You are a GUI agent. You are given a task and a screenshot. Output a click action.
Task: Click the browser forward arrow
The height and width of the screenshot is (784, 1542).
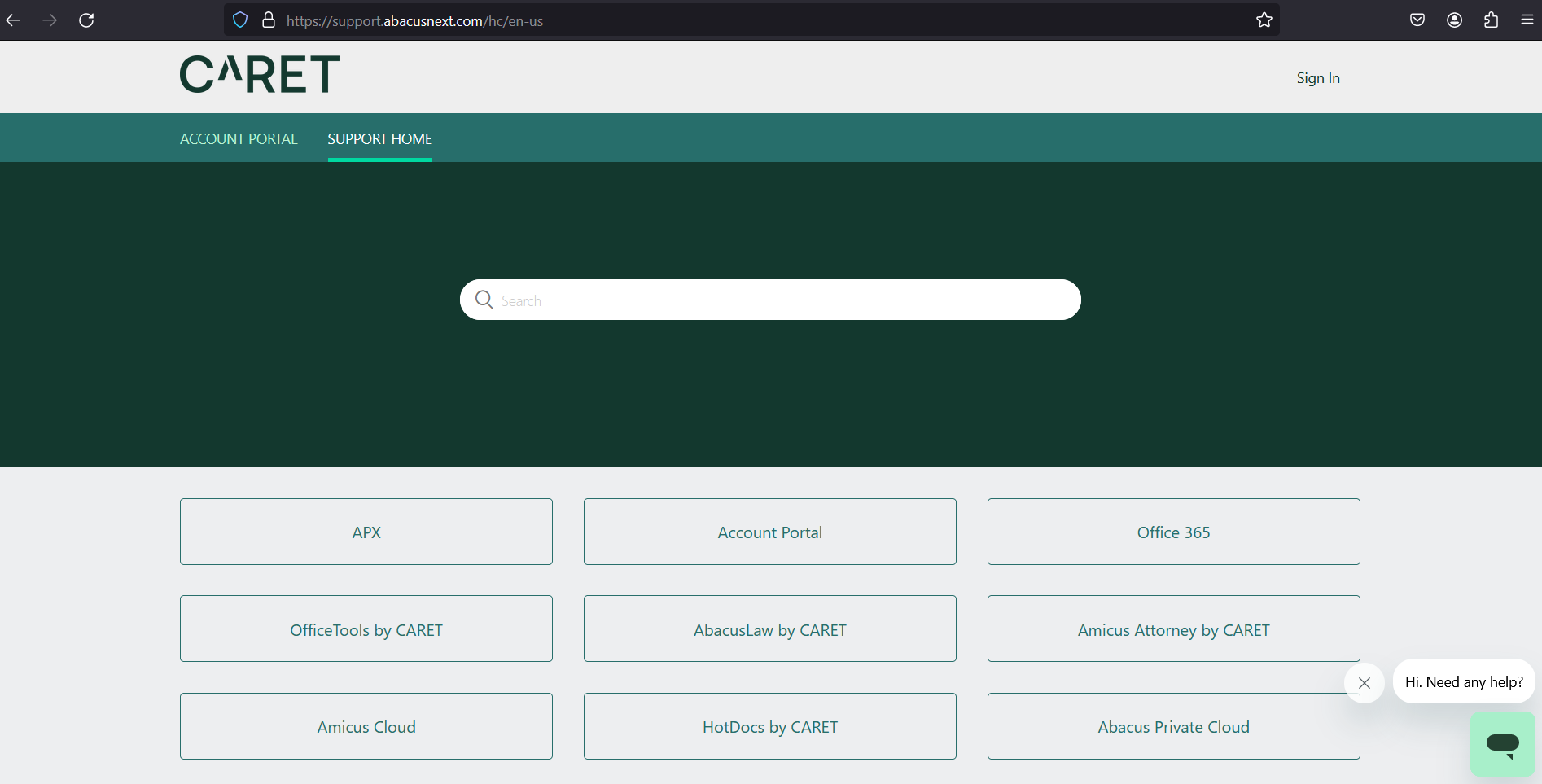pyautogui.click(x=50, y=20)
